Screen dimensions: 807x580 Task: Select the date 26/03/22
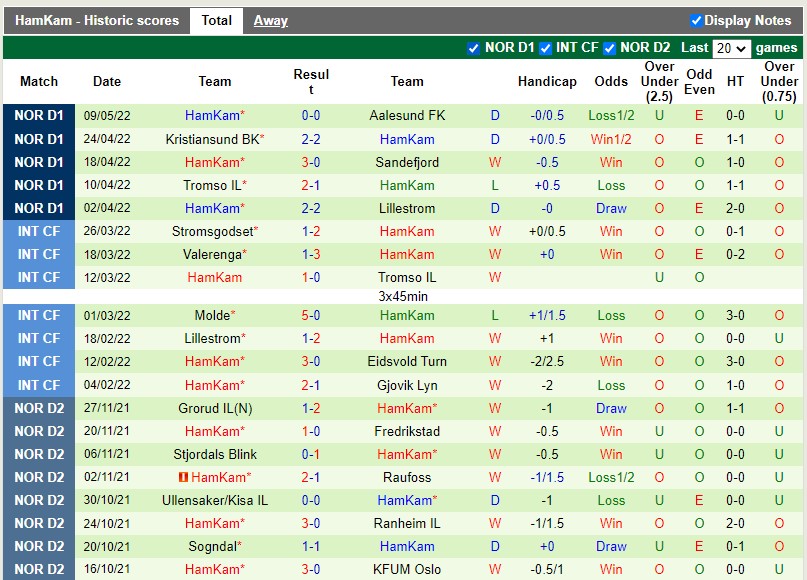[107, 231]
